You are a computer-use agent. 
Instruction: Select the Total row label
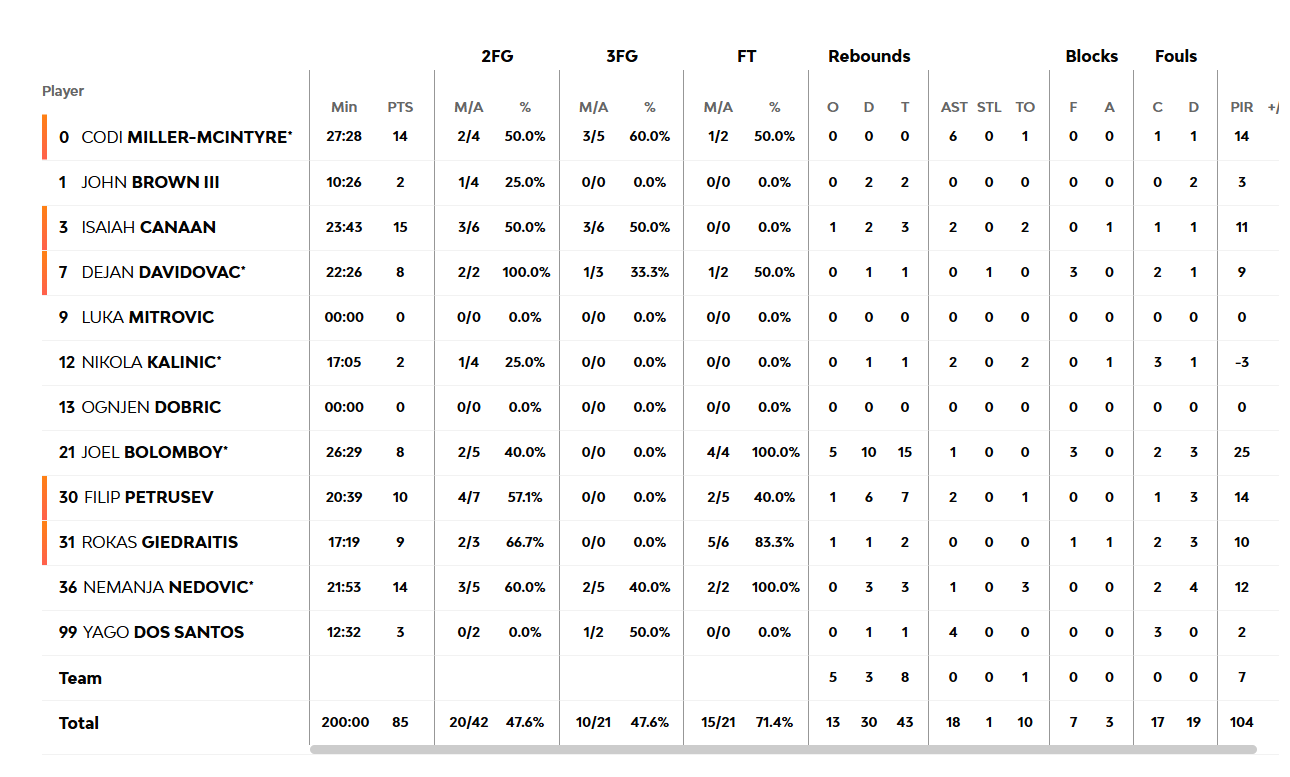pyautogui.click(x=79, y=723)
